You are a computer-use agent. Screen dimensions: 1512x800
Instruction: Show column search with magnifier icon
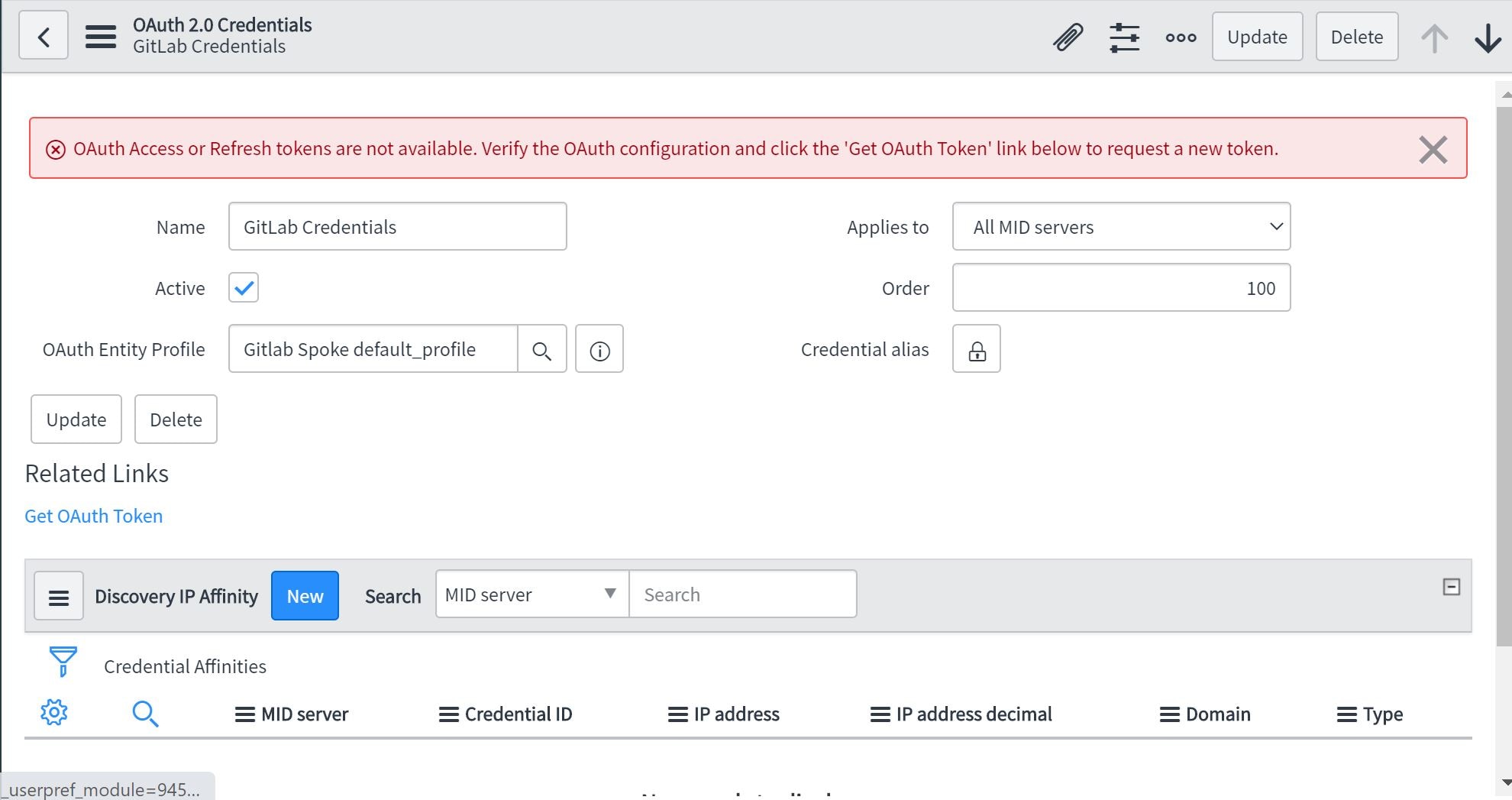[x=145, y=714]
